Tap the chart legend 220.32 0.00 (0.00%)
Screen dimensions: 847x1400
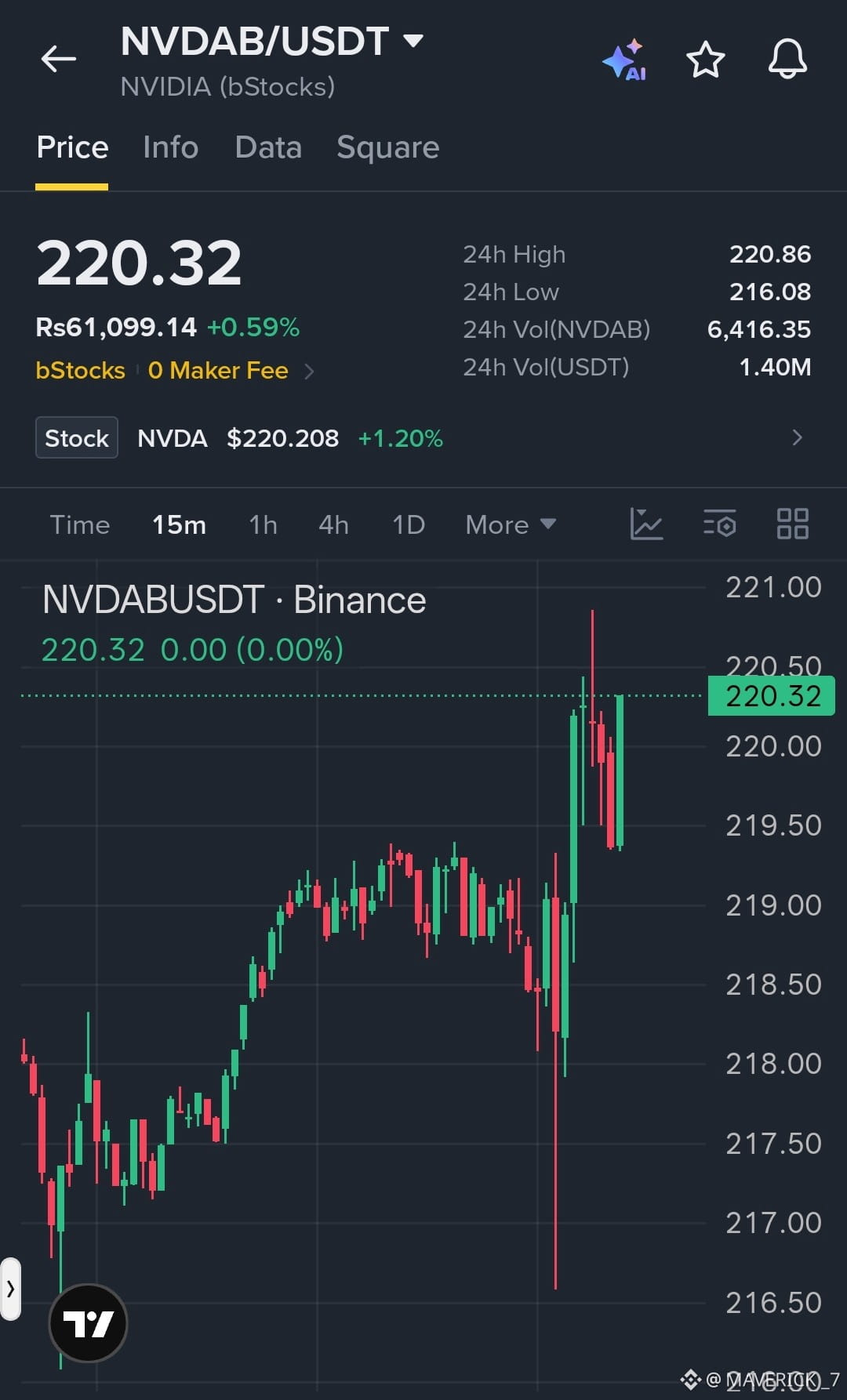(192, 650)
